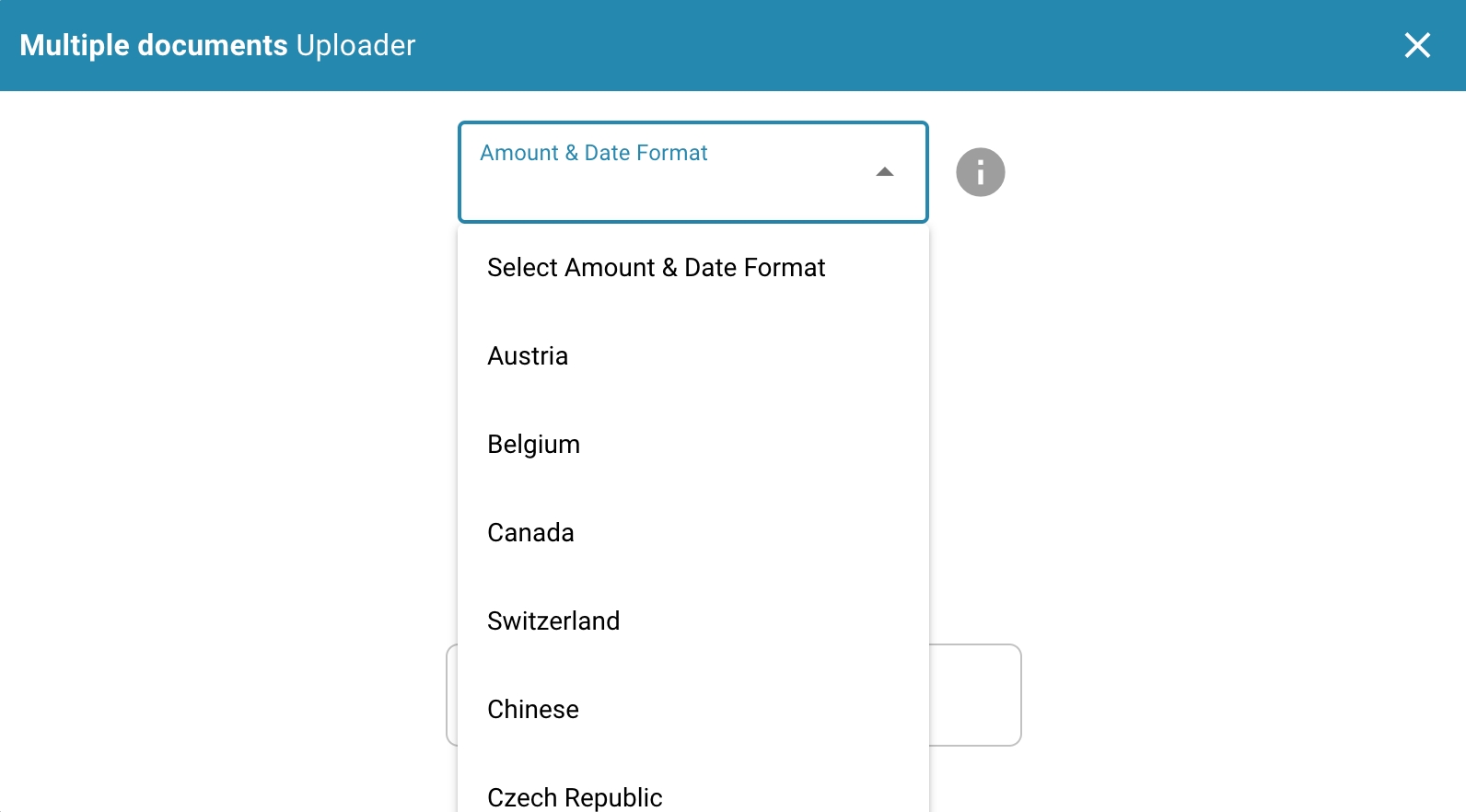
Task: Choose Canada as the amount and date format
Action: coord(530,533)
